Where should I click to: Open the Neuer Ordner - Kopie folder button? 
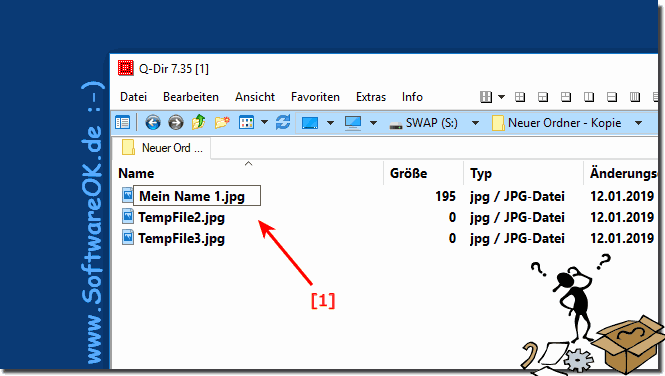[x=557, y=123]
